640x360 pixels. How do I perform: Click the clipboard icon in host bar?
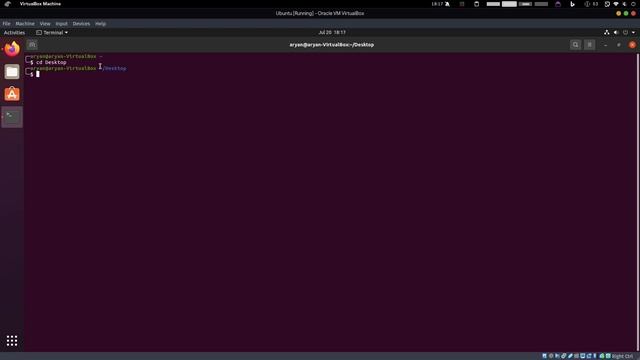pyautogui.click(x=476, y=4)
